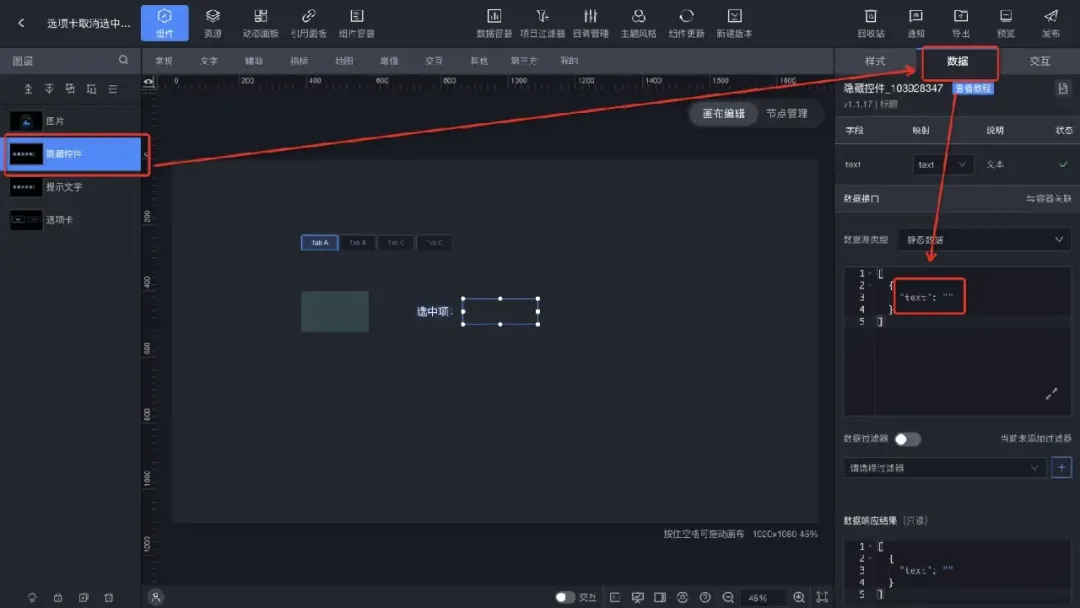Select the 文字 component category tab

click(209, 61)
